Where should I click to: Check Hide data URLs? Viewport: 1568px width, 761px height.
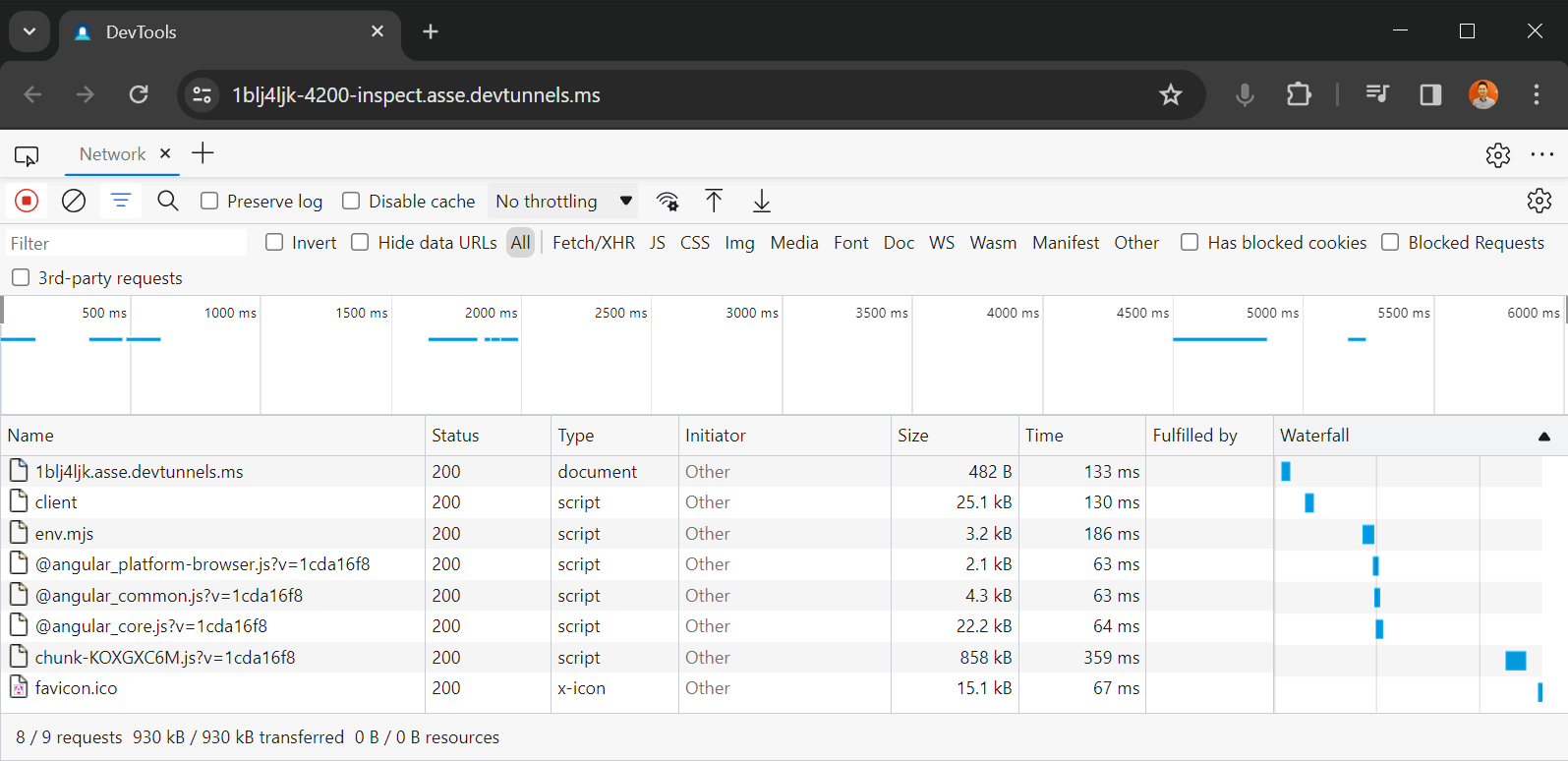tap(361, 242)
